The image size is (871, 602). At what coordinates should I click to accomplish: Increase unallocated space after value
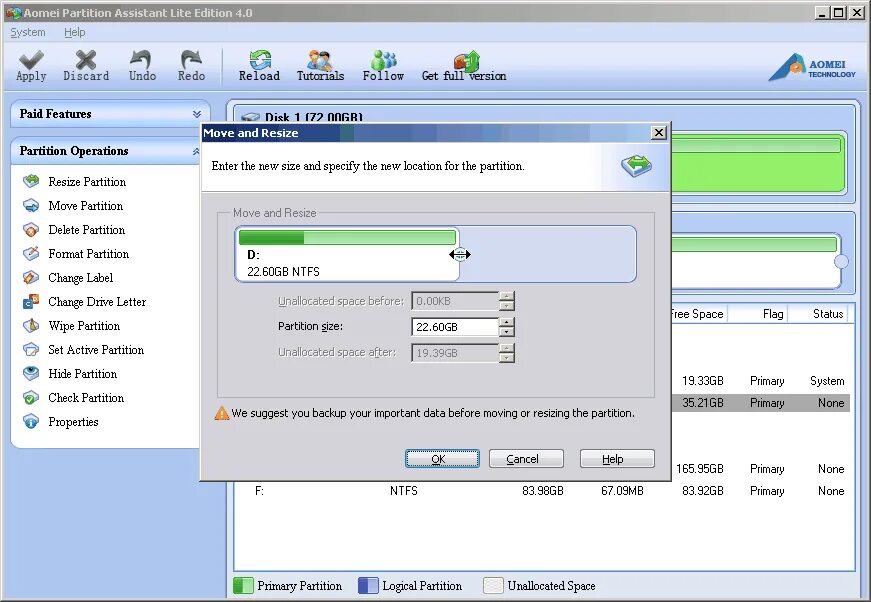pyautogui.click(x=507, y=348)
